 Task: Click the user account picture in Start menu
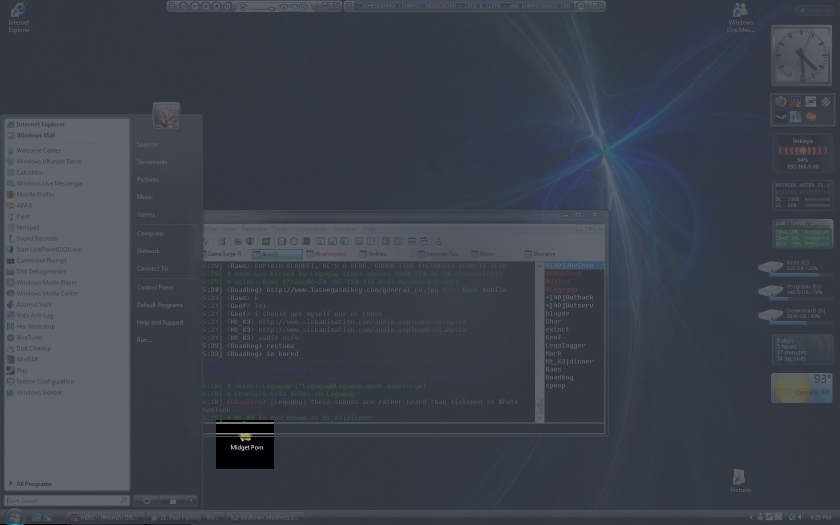pyautogui.click(x=166, y=116)
